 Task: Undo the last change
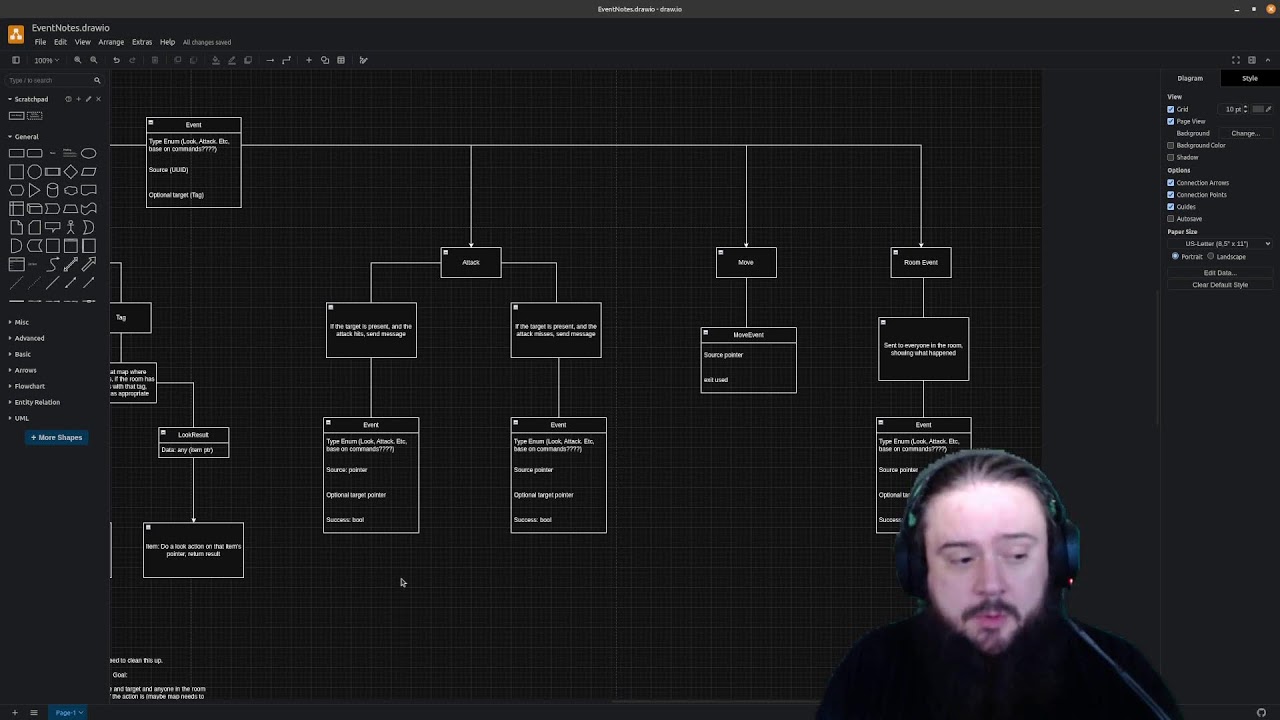point(116,60)
